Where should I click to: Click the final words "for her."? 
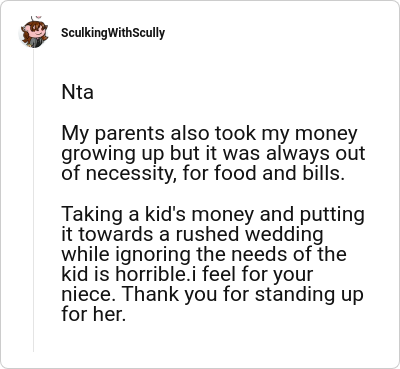(x=94, y=314)
